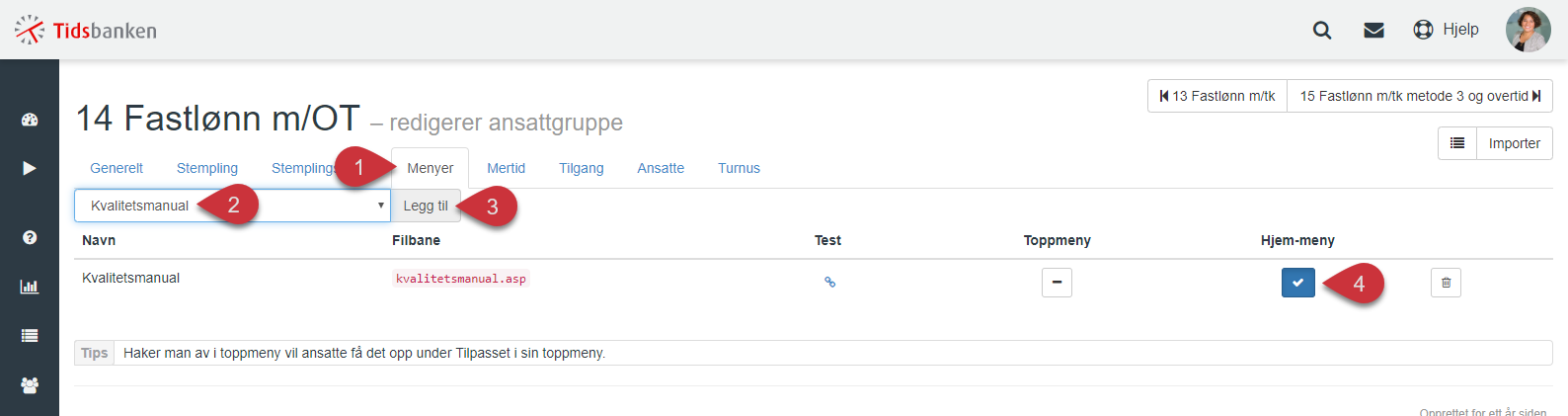1568x416 pixels.
Task: Open the question mark help sidebar icon
Action: [30, 237]
